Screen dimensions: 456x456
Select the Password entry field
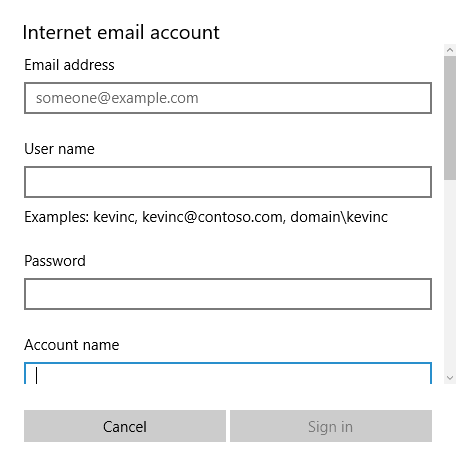[x=228, y=294]
